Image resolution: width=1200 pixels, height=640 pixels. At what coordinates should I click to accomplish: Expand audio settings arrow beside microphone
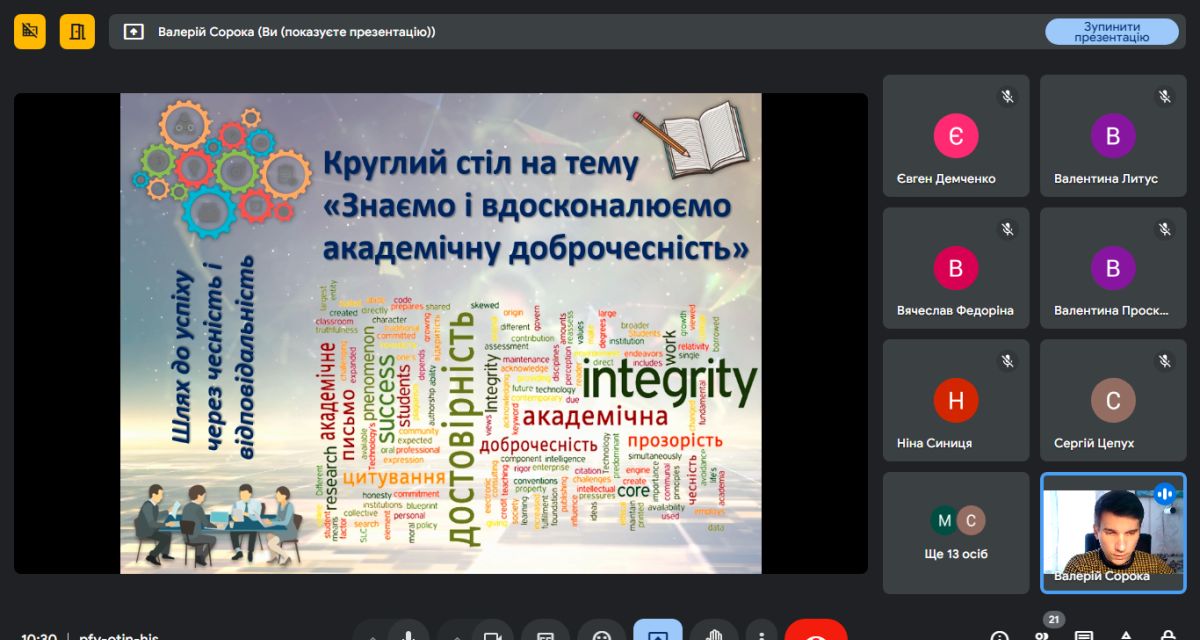pyautogui.click(x=372, y=635)
